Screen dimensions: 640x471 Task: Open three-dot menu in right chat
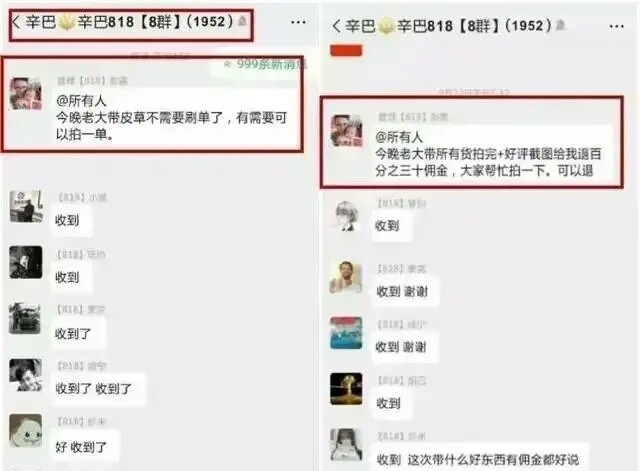pyautogui.click(x=616, y=27)
